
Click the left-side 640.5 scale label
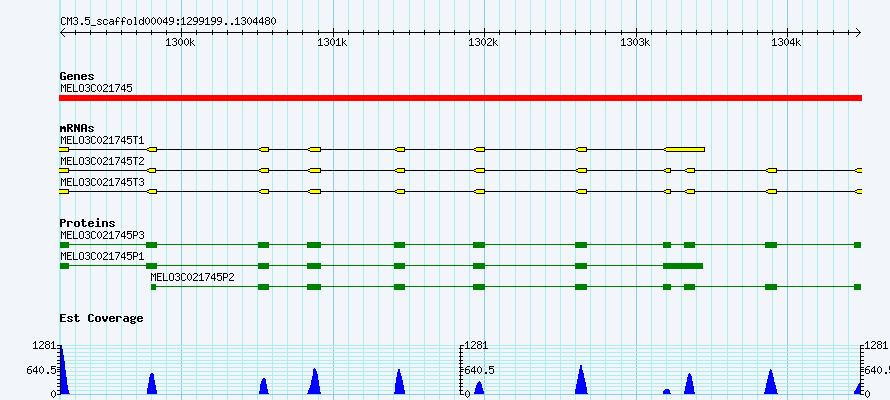41,370
